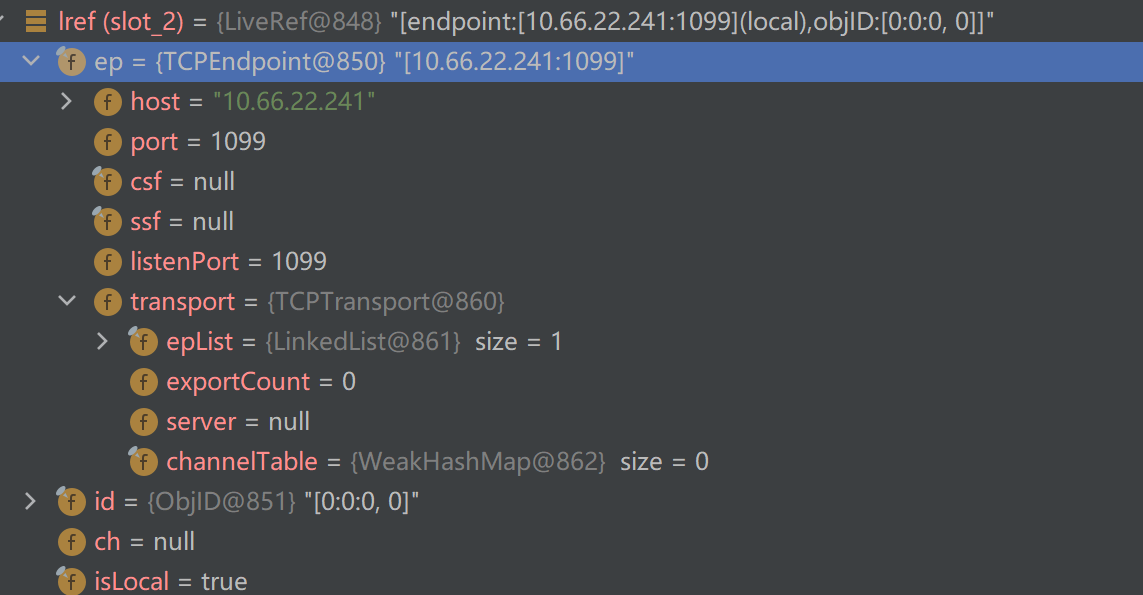The image size is (1143, 595).
Task: Click the field icon beside port
Action: tap(107, 142)
